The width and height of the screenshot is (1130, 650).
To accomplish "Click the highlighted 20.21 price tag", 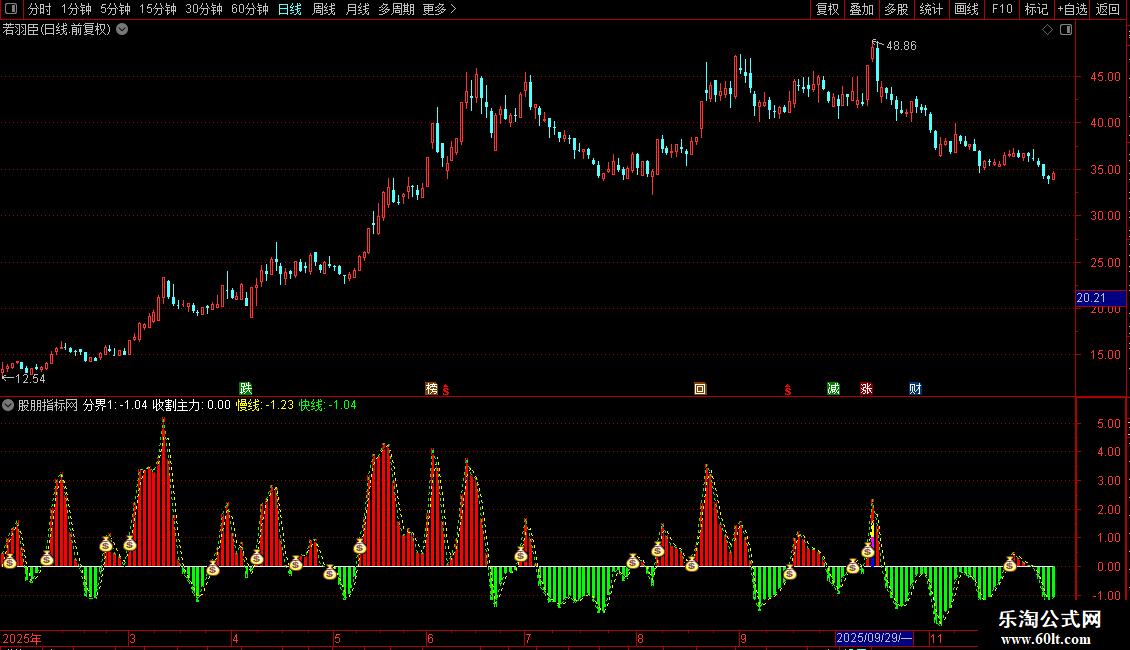I will point(1100,298).
